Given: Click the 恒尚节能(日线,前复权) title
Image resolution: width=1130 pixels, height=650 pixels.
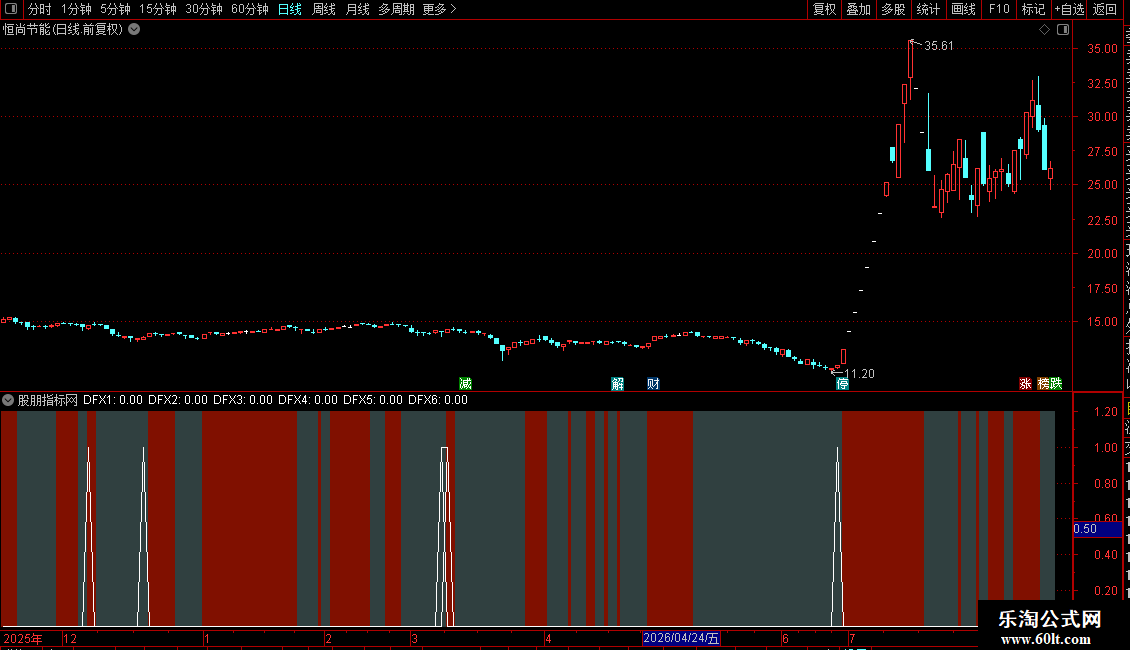Looking at the screenshot, I should (63, 30).
